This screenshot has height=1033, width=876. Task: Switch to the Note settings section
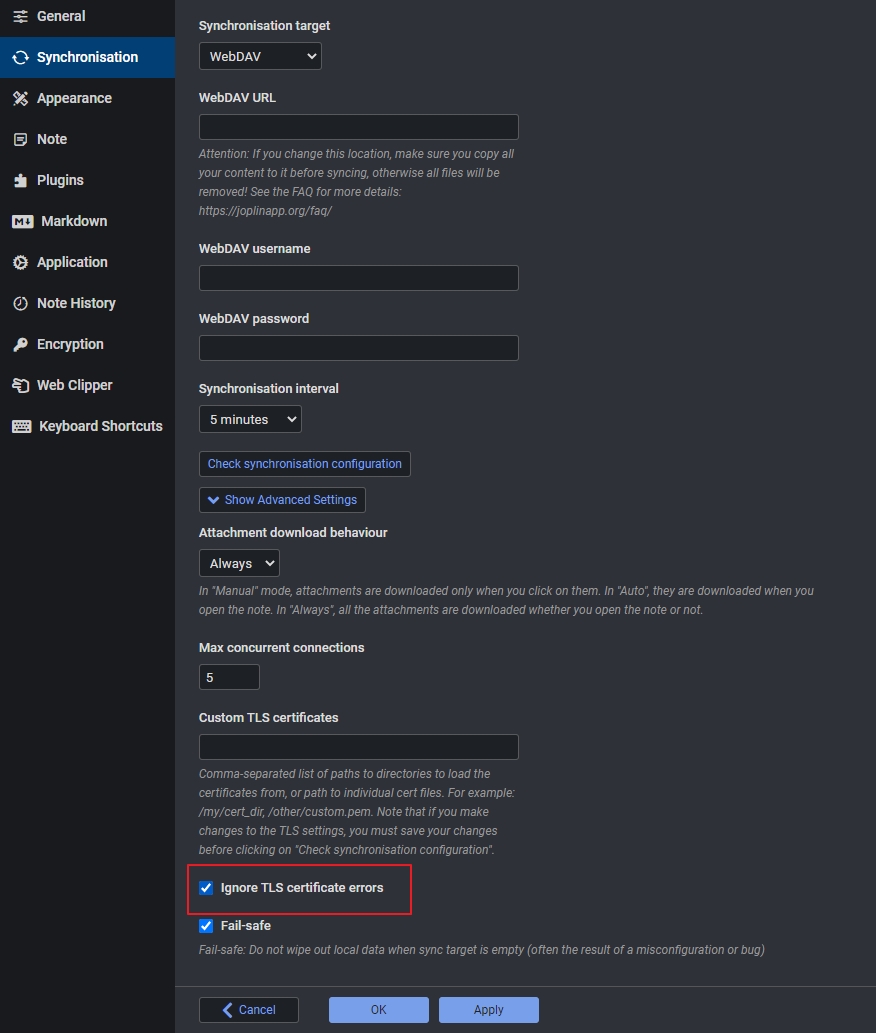coord(52,139)
